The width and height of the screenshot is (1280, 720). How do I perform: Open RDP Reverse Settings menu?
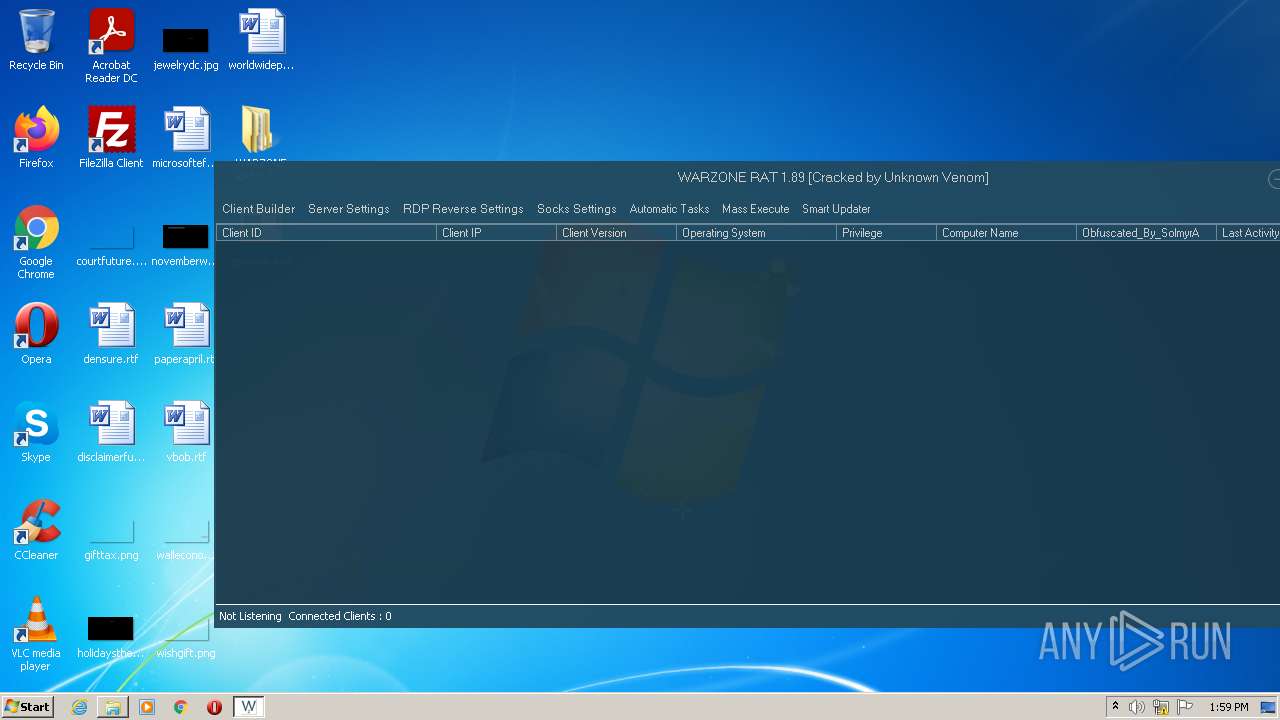tap(463, 209)
